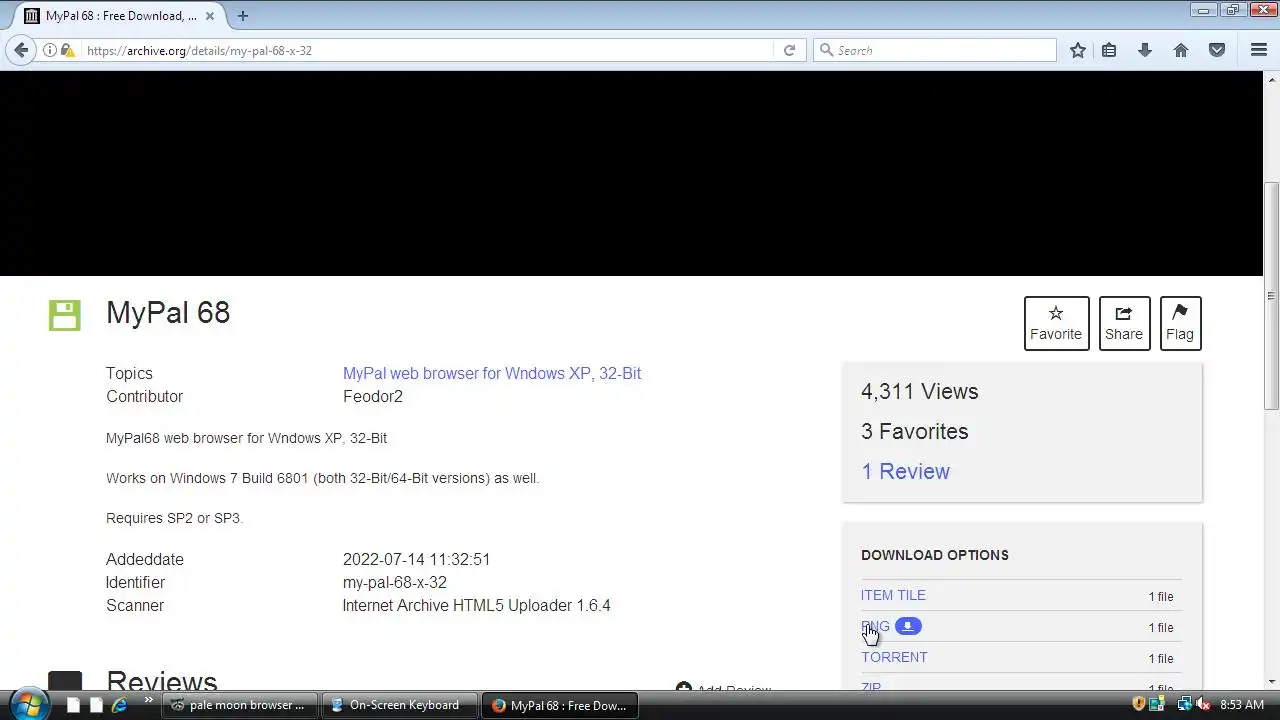
Task: Open a new tab with plus icon
Action: (242, 16)
